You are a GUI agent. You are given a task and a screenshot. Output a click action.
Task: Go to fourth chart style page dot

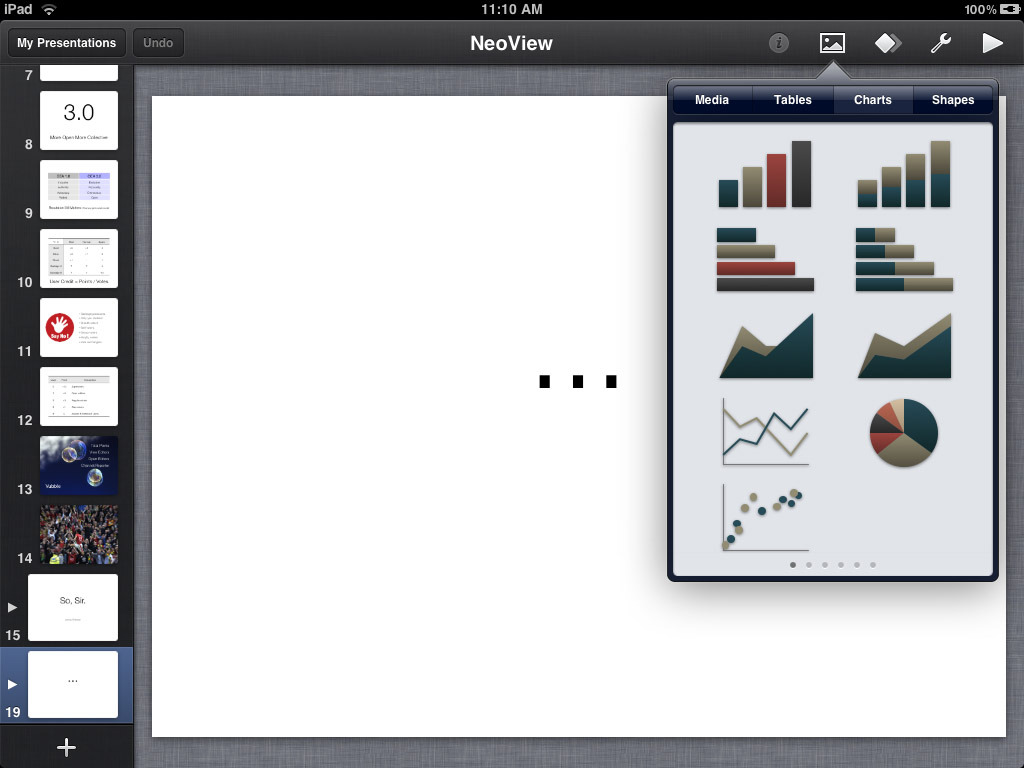pos(841,565)
